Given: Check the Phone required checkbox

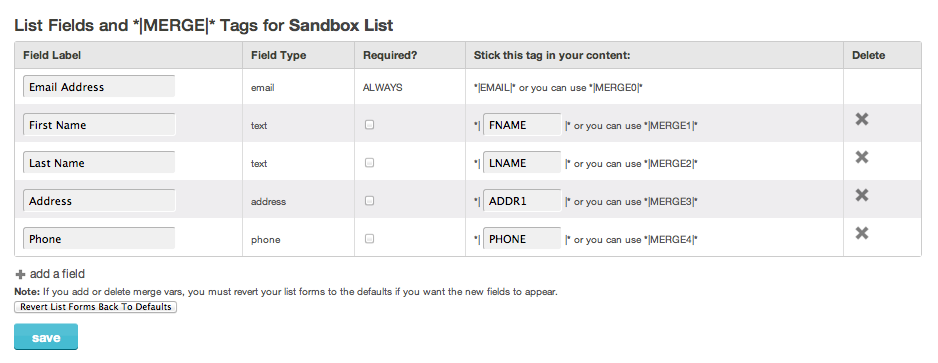Looking at the screenshot, I should pos(370,238).
